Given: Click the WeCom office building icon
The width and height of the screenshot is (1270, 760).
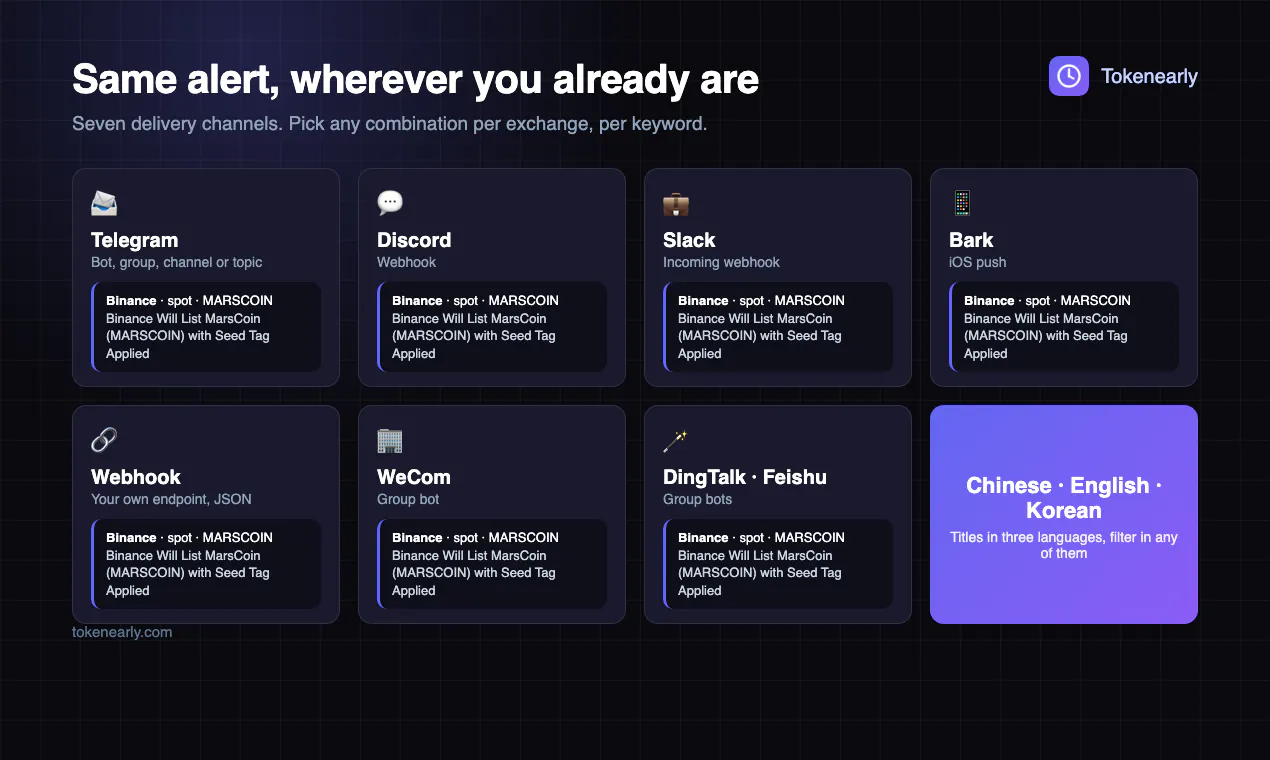Looking at the screenshot, I should 390,440.
